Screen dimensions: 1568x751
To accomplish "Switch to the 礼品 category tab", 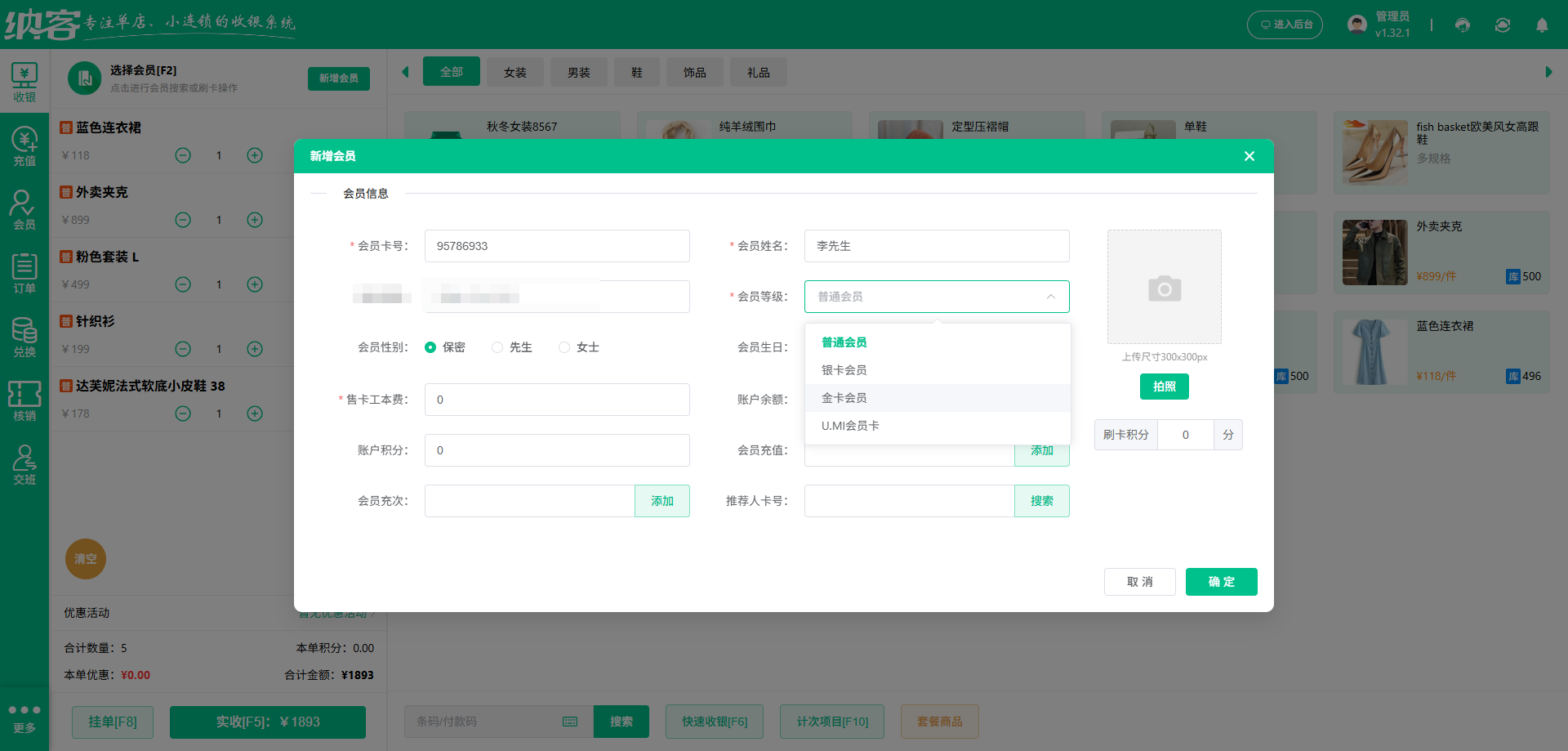I will click(758, 72).
